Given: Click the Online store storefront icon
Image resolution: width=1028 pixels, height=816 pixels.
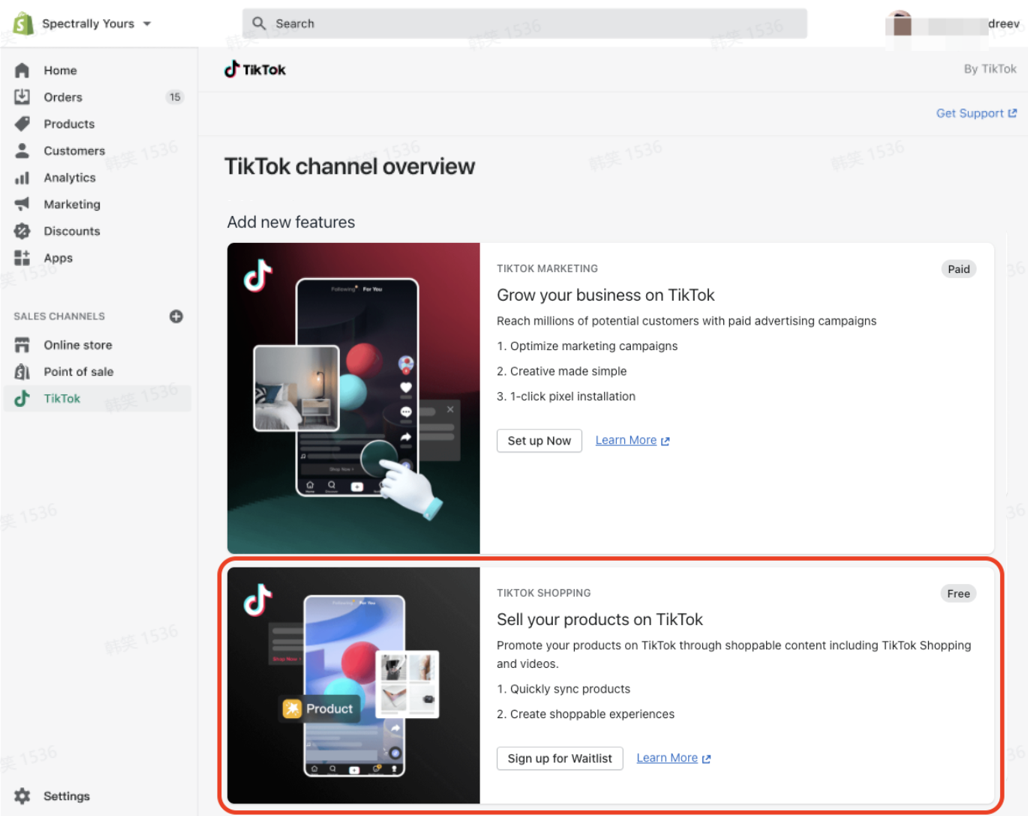Looking at the screenshot, I should point(22,345).
